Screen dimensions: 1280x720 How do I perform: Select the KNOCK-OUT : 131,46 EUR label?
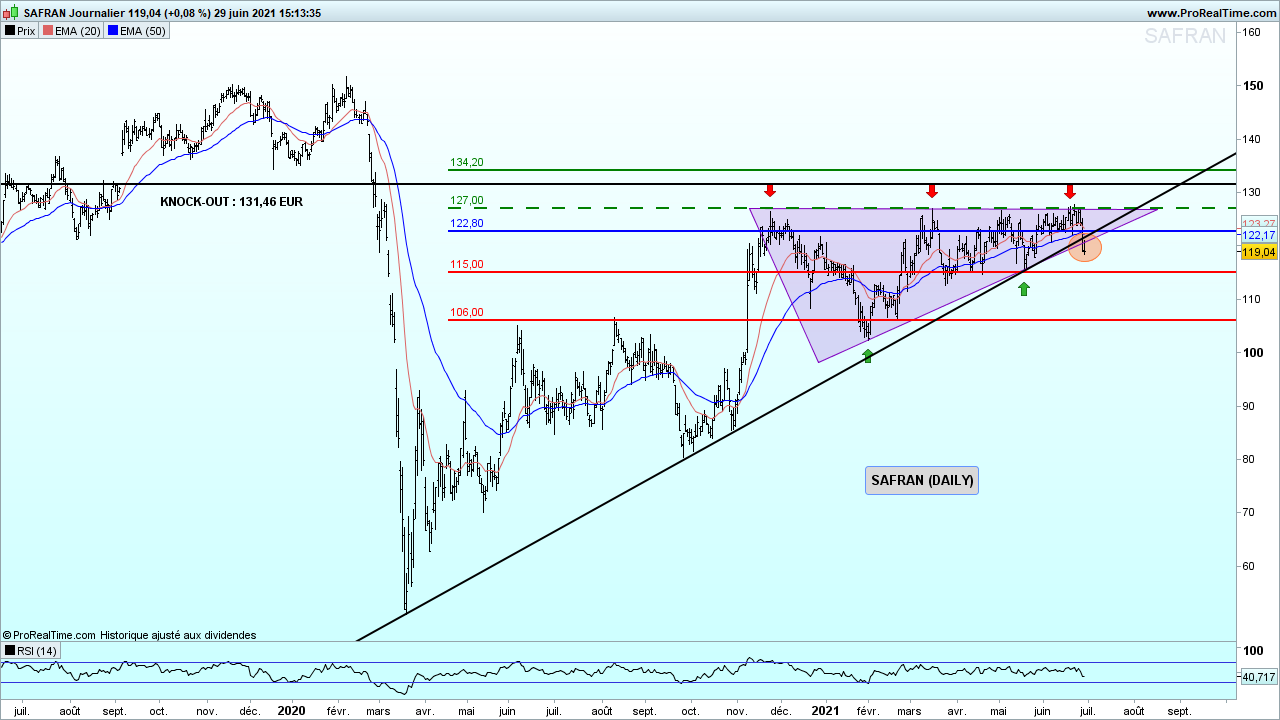click(x=231, y=201)
